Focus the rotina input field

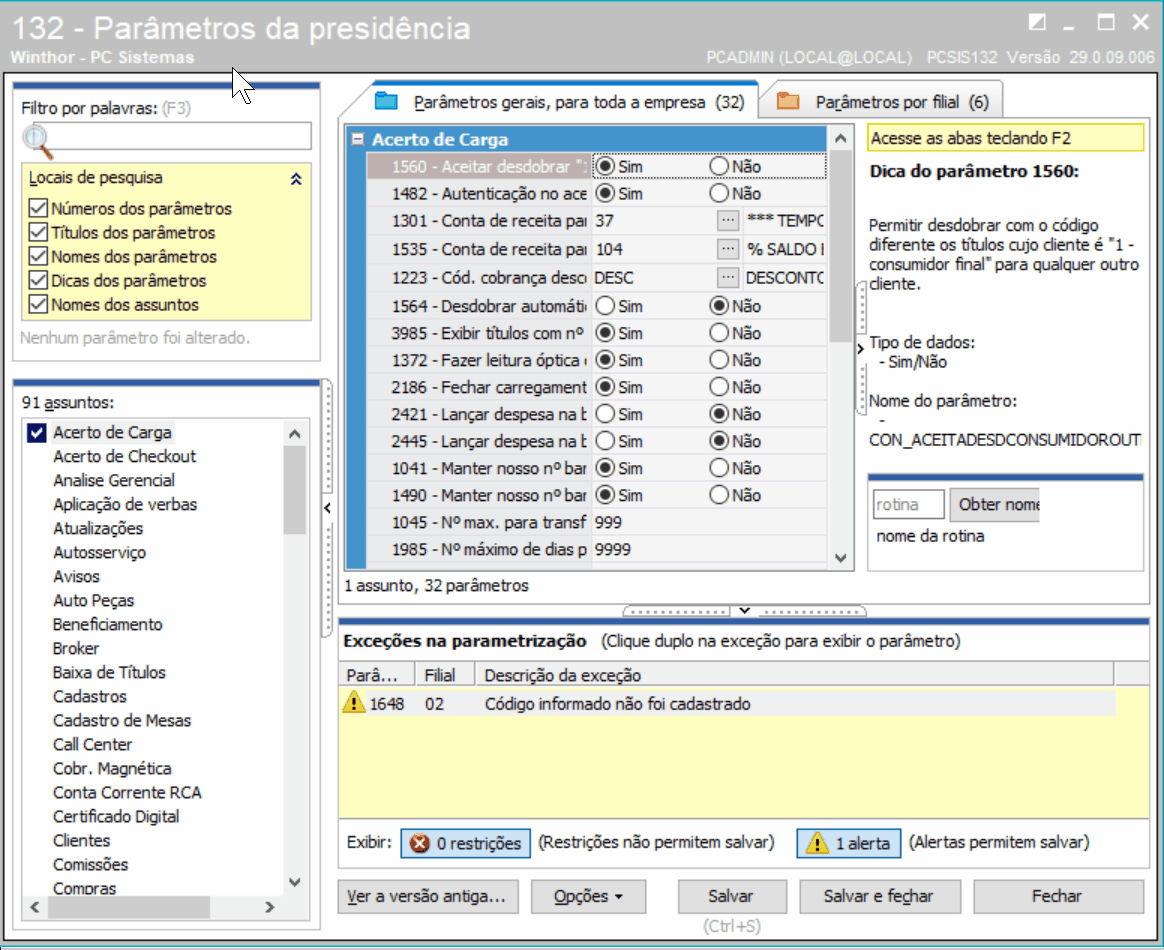tap(909, 505)
